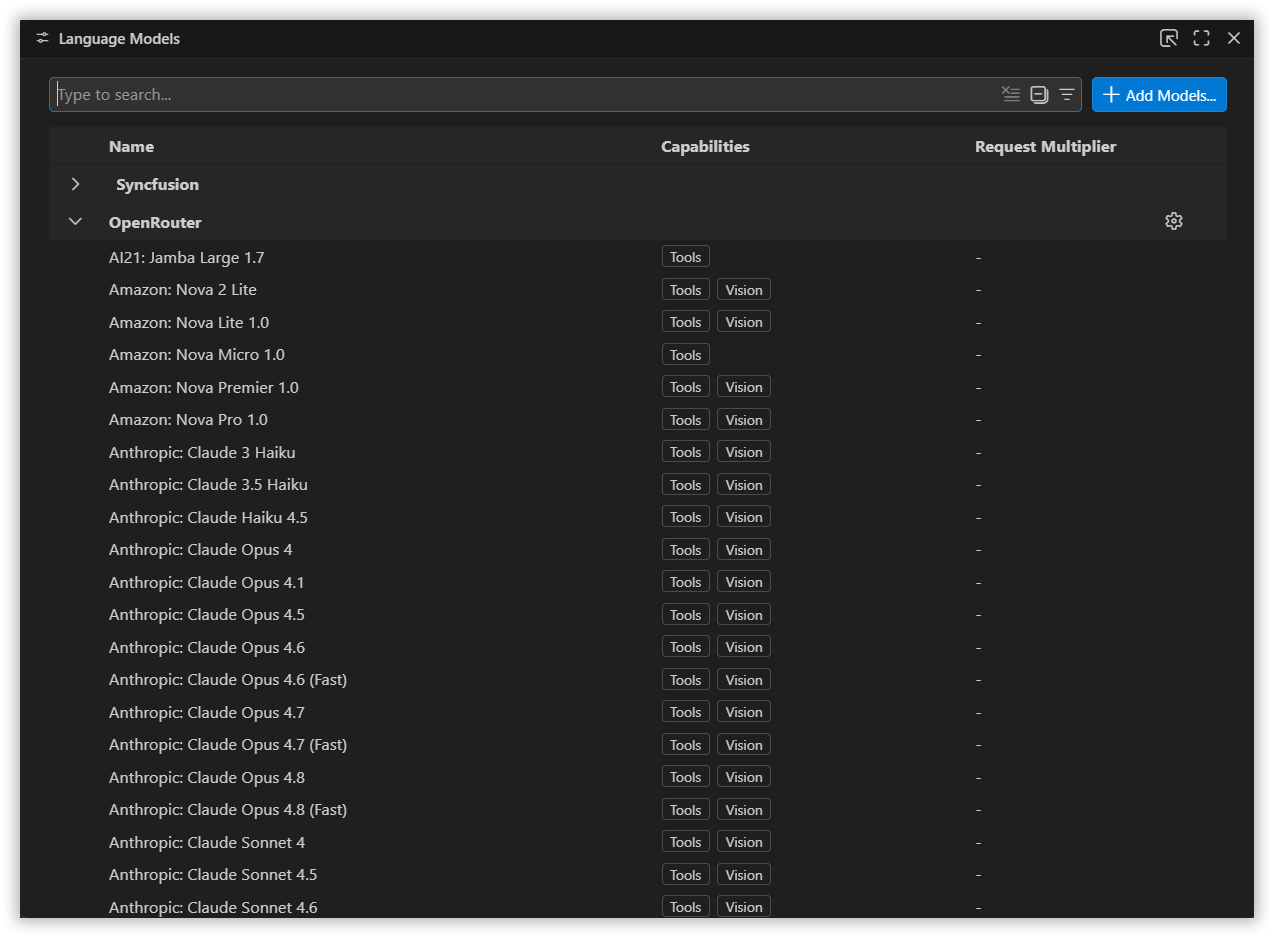Select Anthropic: Claude Sonnet 4.6 row
This screenshot has height=938, width=1274.
[638, 907]
